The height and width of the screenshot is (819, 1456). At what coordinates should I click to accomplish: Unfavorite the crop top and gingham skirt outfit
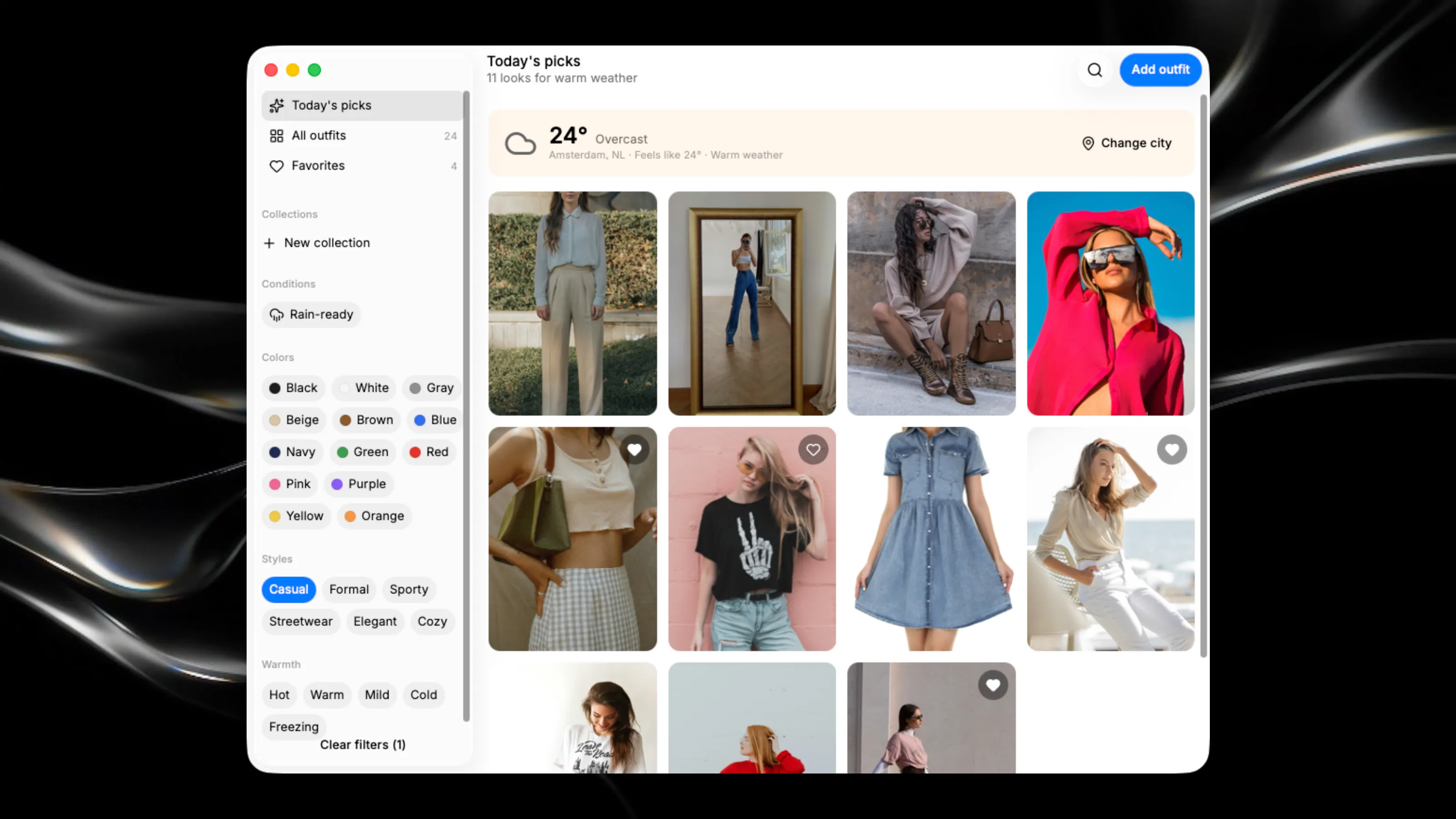tap(634, 450)
